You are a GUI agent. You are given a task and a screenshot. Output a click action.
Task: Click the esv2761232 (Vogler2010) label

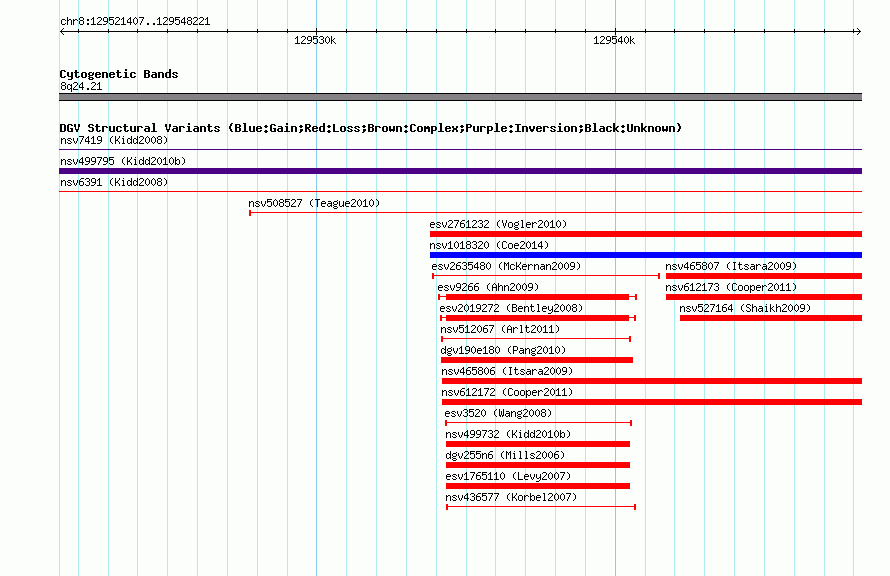pos(498,224)
